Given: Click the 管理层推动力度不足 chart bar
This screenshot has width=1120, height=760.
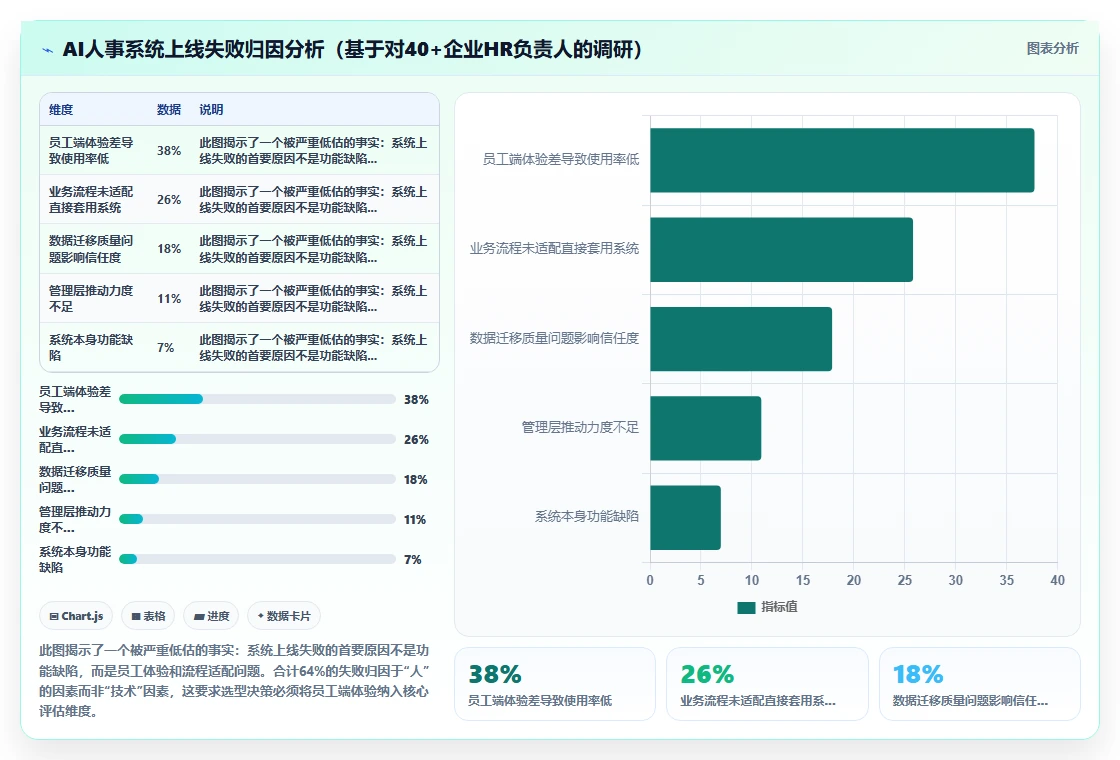Looking at the screenshot, I should pos(706,428).
